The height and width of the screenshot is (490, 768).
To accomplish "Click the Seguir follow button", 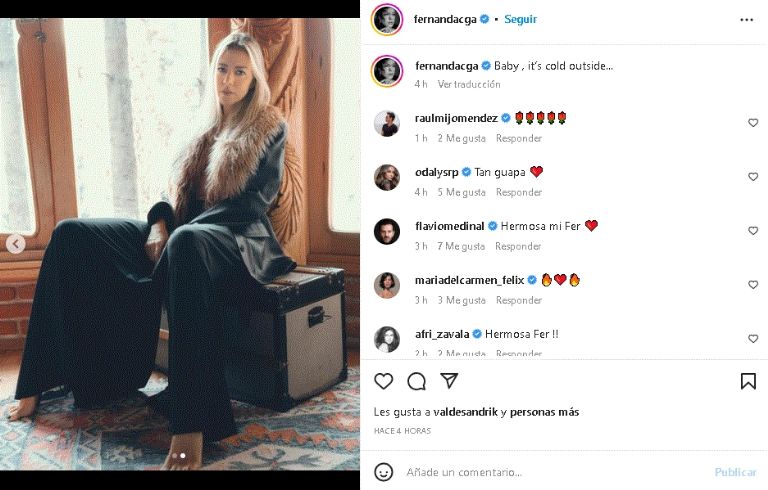I will [521, 19].
